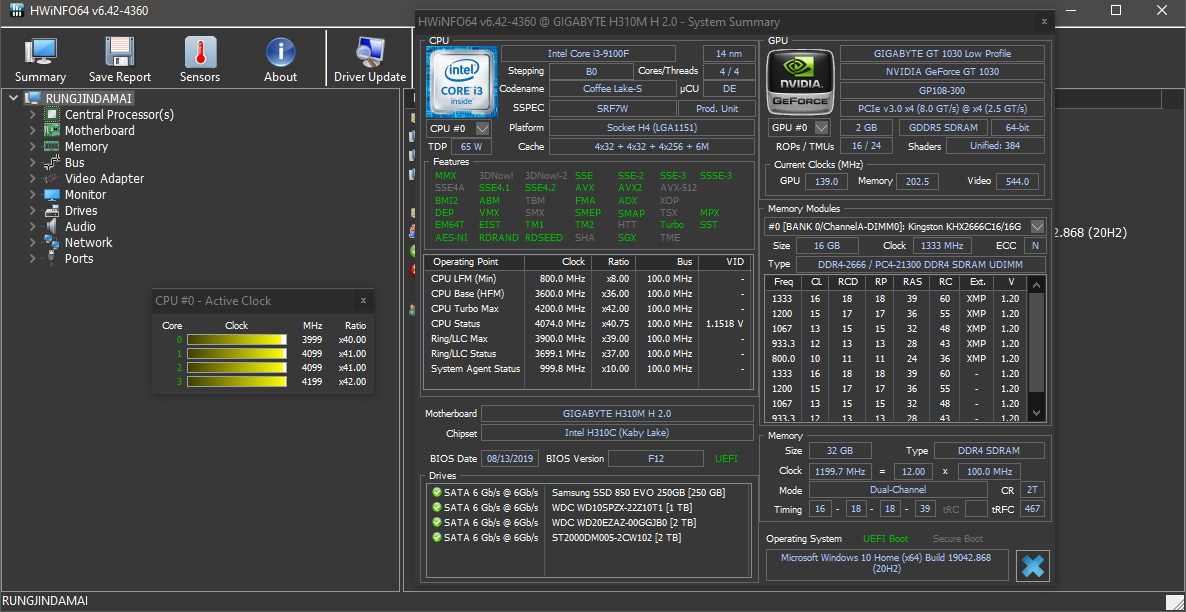Viewport: 1186px width, 612px height.
Task: Click the HWiNFO64 title bar app icon
Action: pos(16,11)
